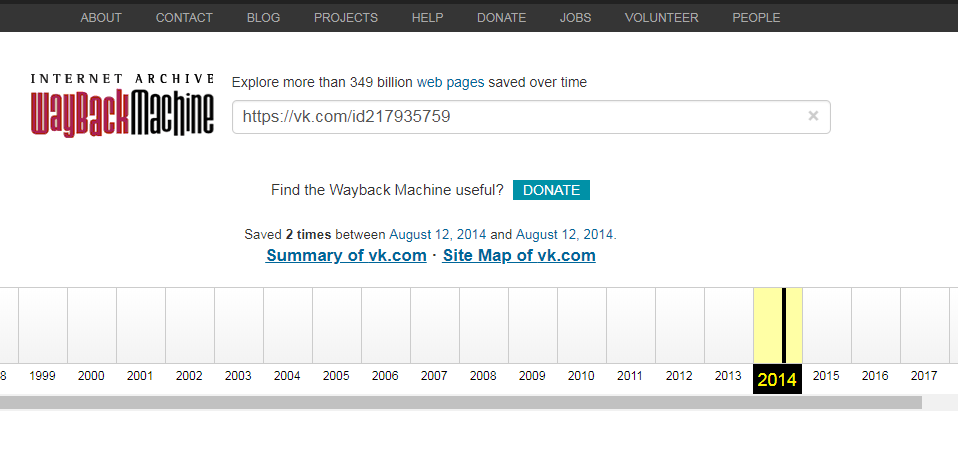Click the Wayback Machine logo

click(x=122, y=104)
